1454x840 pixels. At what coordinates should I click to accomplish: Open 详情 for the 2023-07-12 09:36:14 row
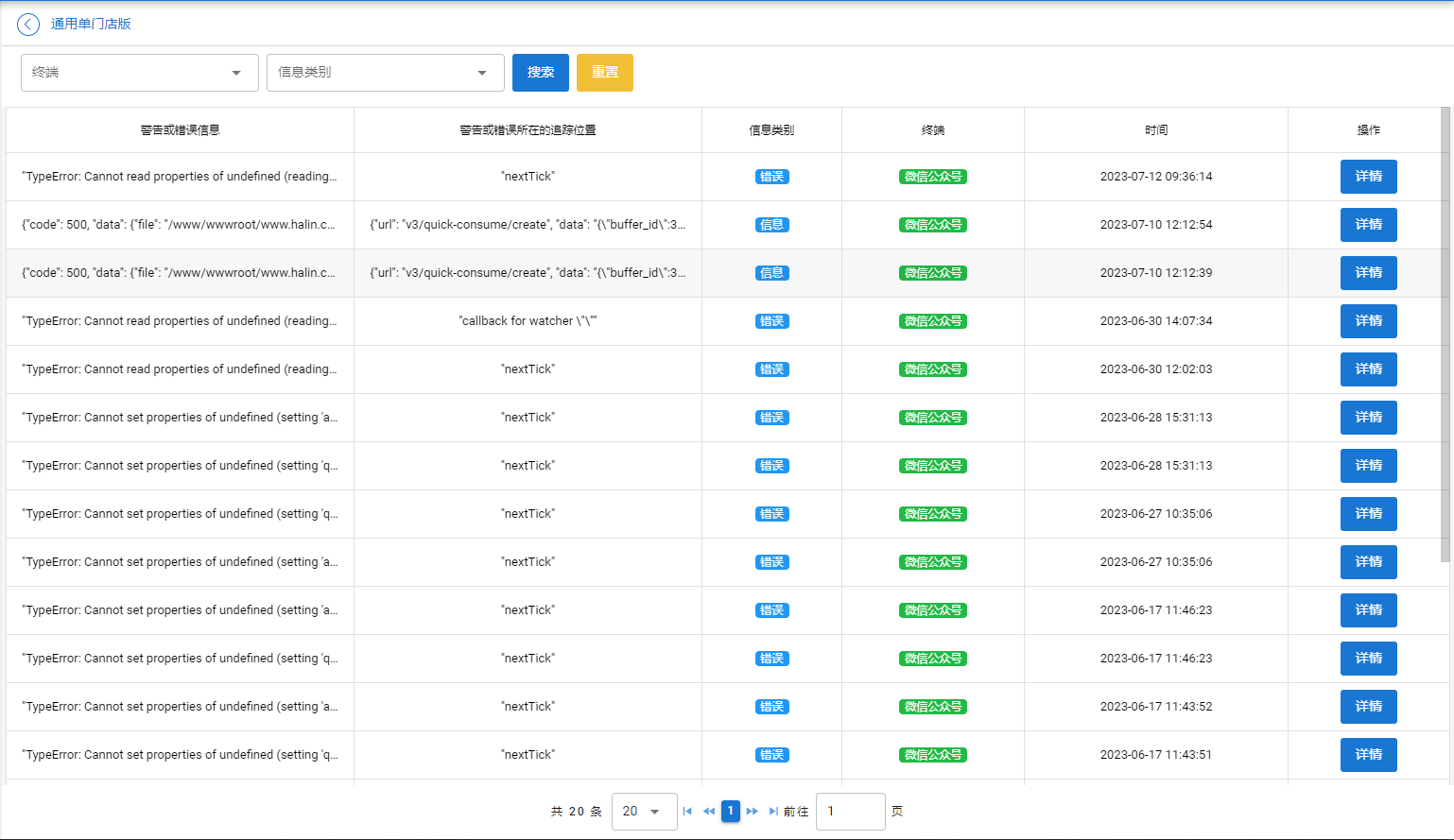coord(1369,177)
